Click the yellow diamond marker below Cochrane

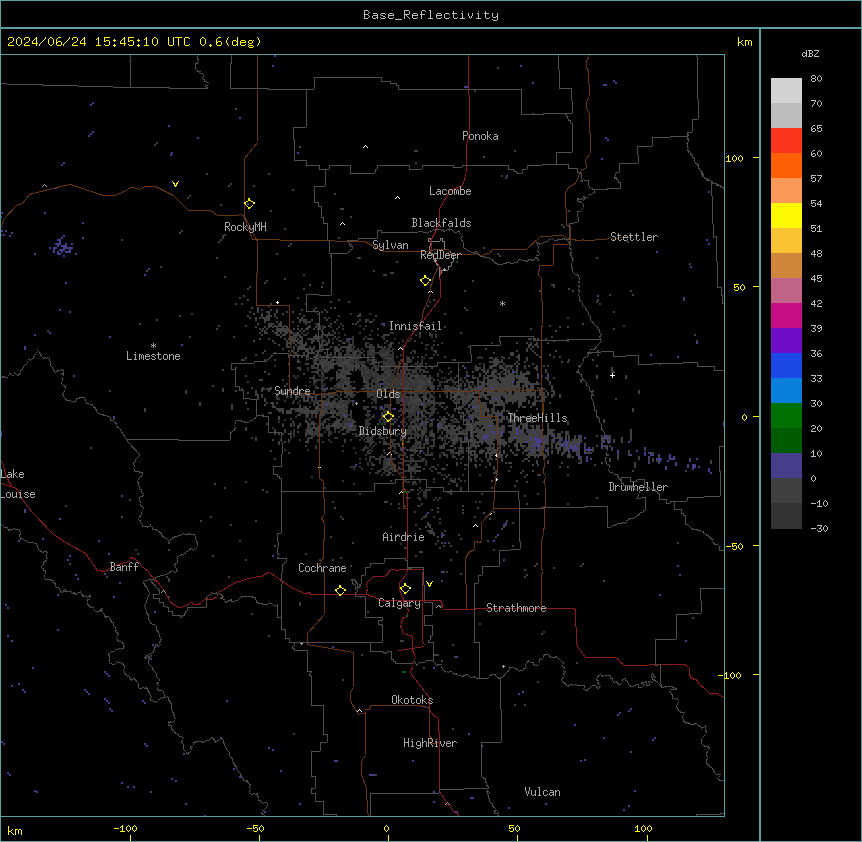point(341,590)
